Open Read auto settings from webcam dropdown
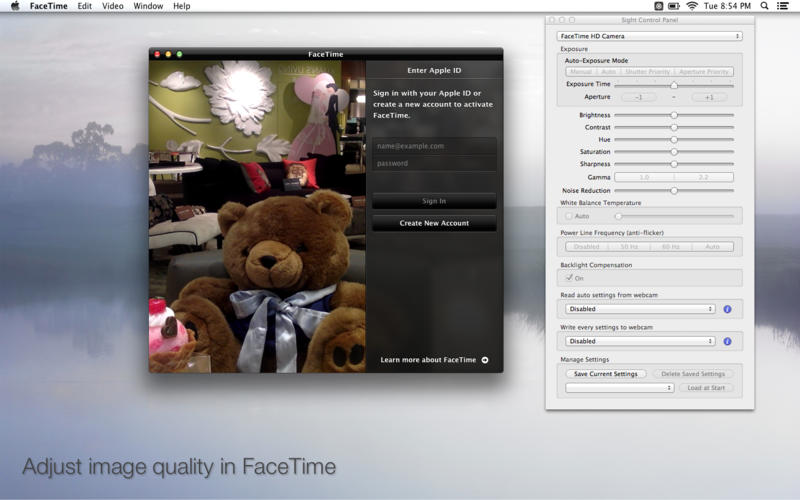 coord(640,309)
